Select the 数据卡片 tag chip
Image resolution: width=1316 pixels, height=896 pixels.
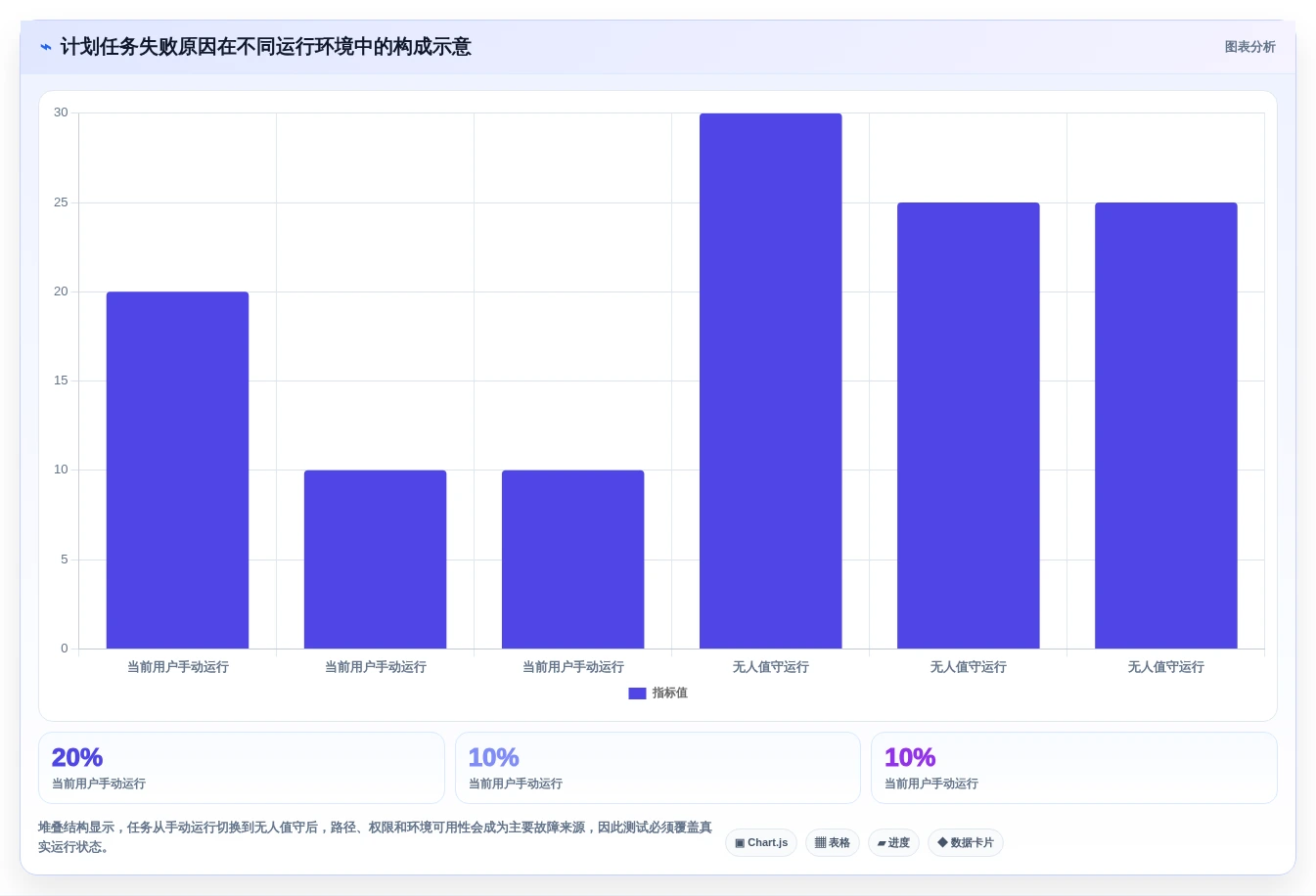tap(966, 843)
